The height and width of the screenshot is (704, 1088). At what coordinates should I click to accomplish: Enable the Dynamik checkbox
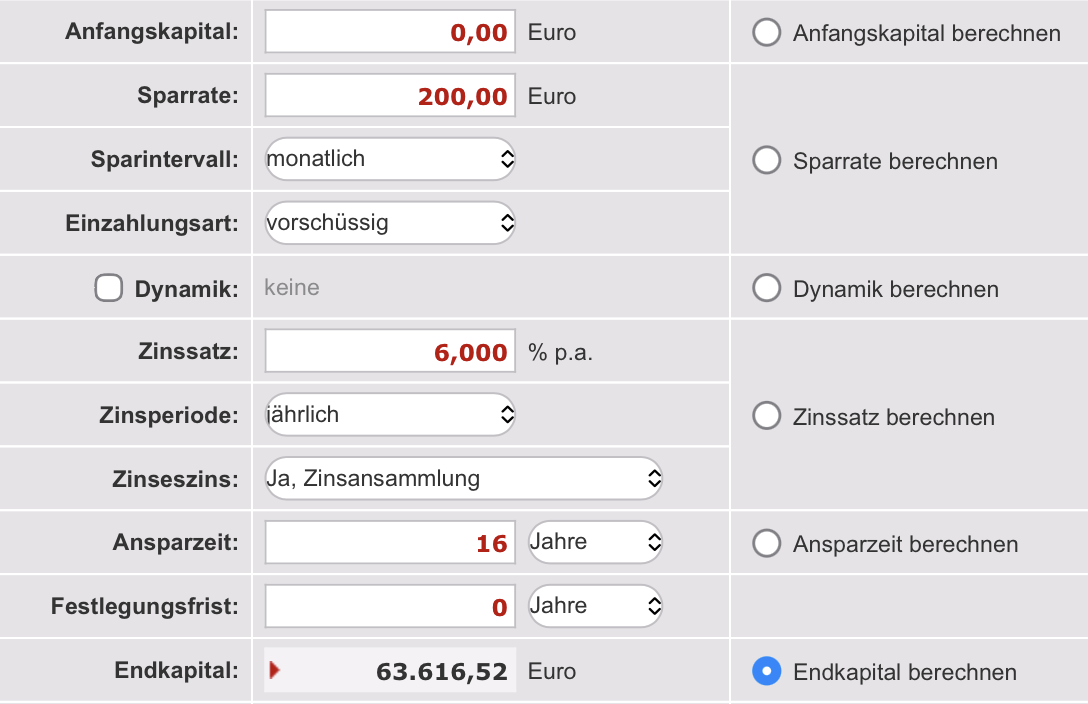pyautogui.click(x=109, y=288)
